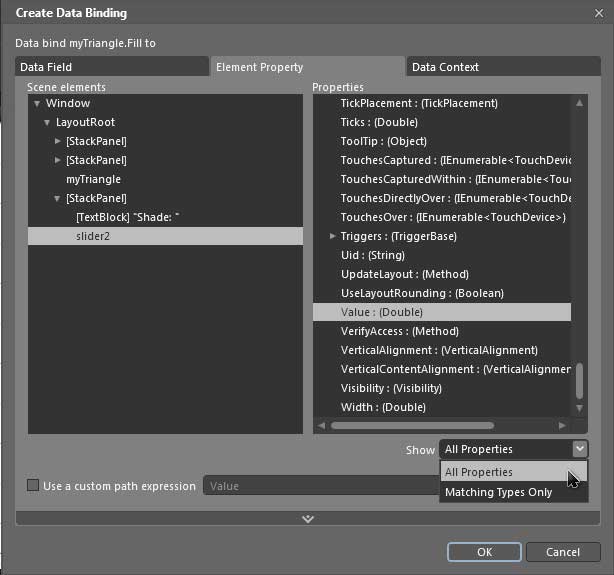Click Properties list scroll up arrow
Screen dimensions: 614x575
pyautogui.click(x=580, y=103)
